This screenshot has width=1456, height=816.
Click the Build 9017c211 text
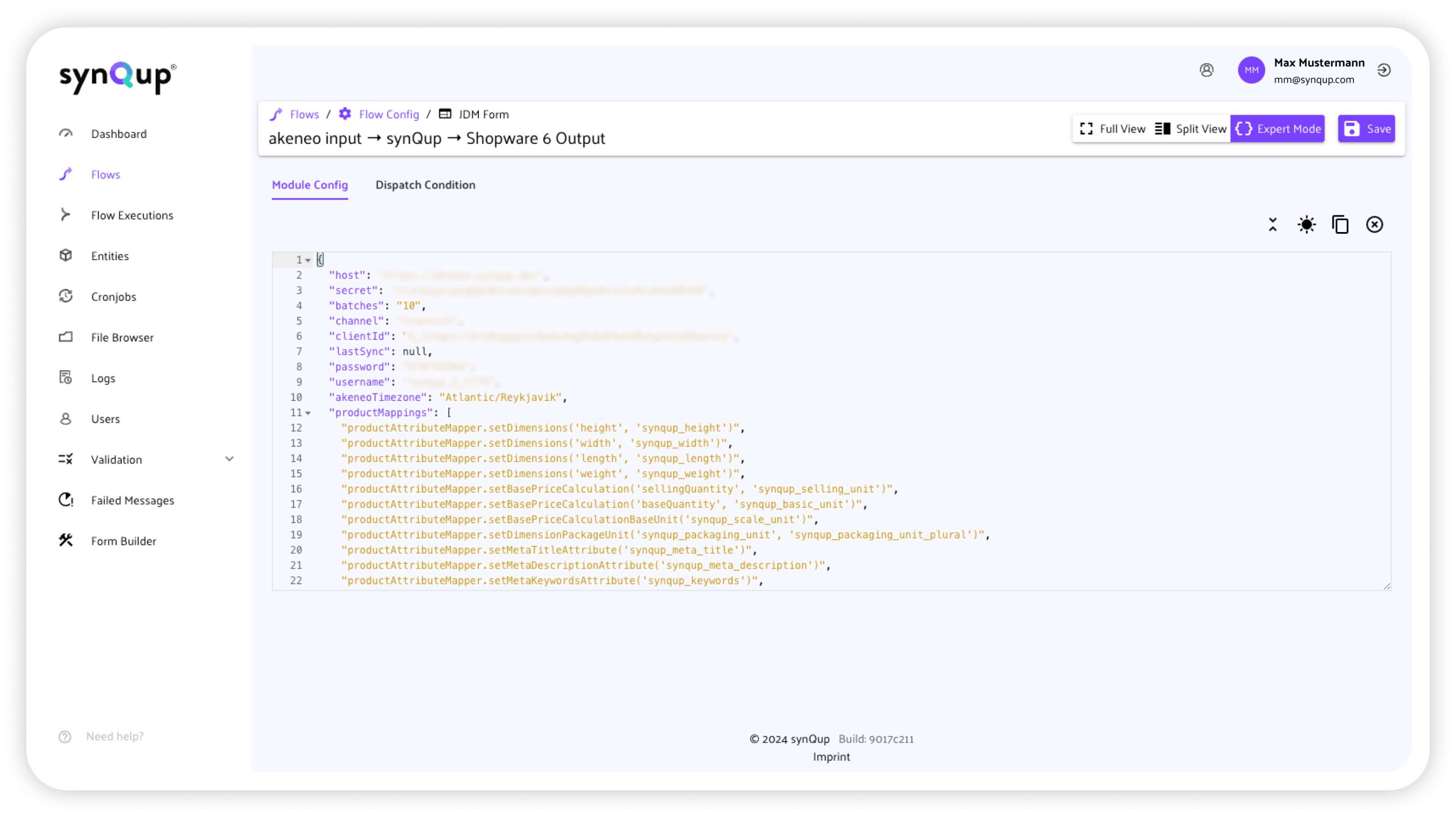876,739
